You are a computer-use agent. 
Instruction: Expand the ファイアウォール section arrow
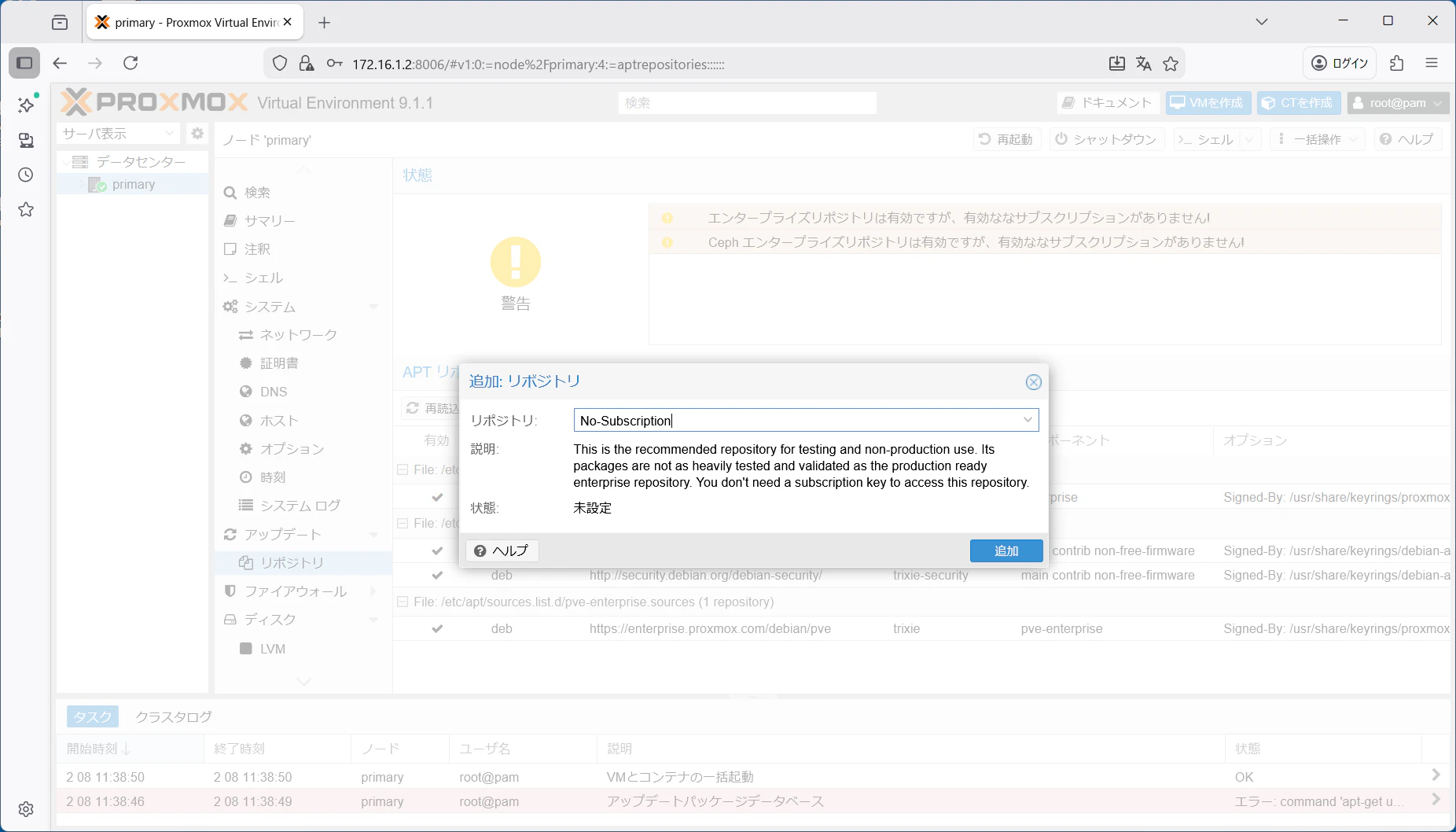(373, 591)
